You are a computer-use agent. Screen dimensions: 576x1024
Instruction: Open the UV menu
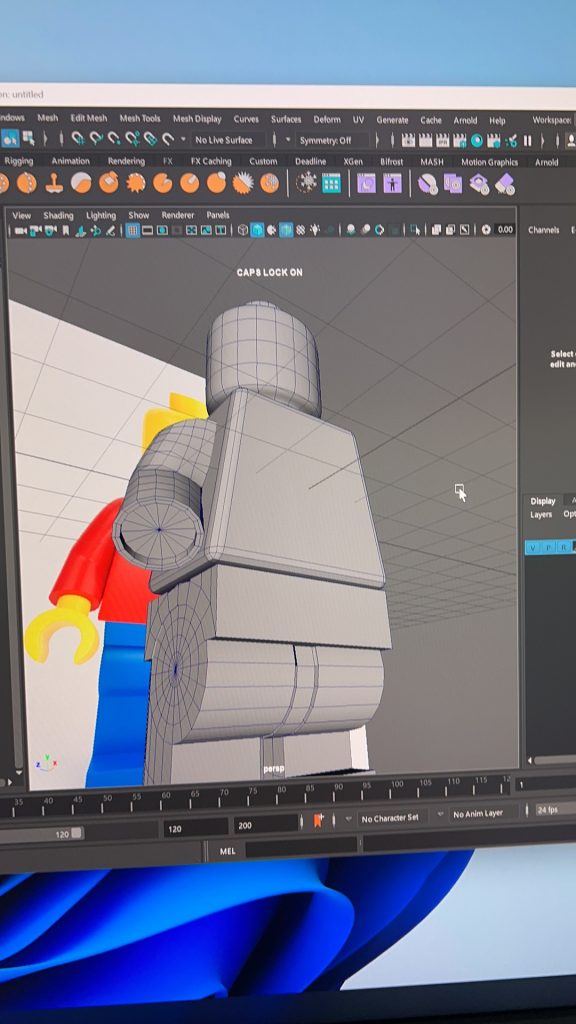359,120
